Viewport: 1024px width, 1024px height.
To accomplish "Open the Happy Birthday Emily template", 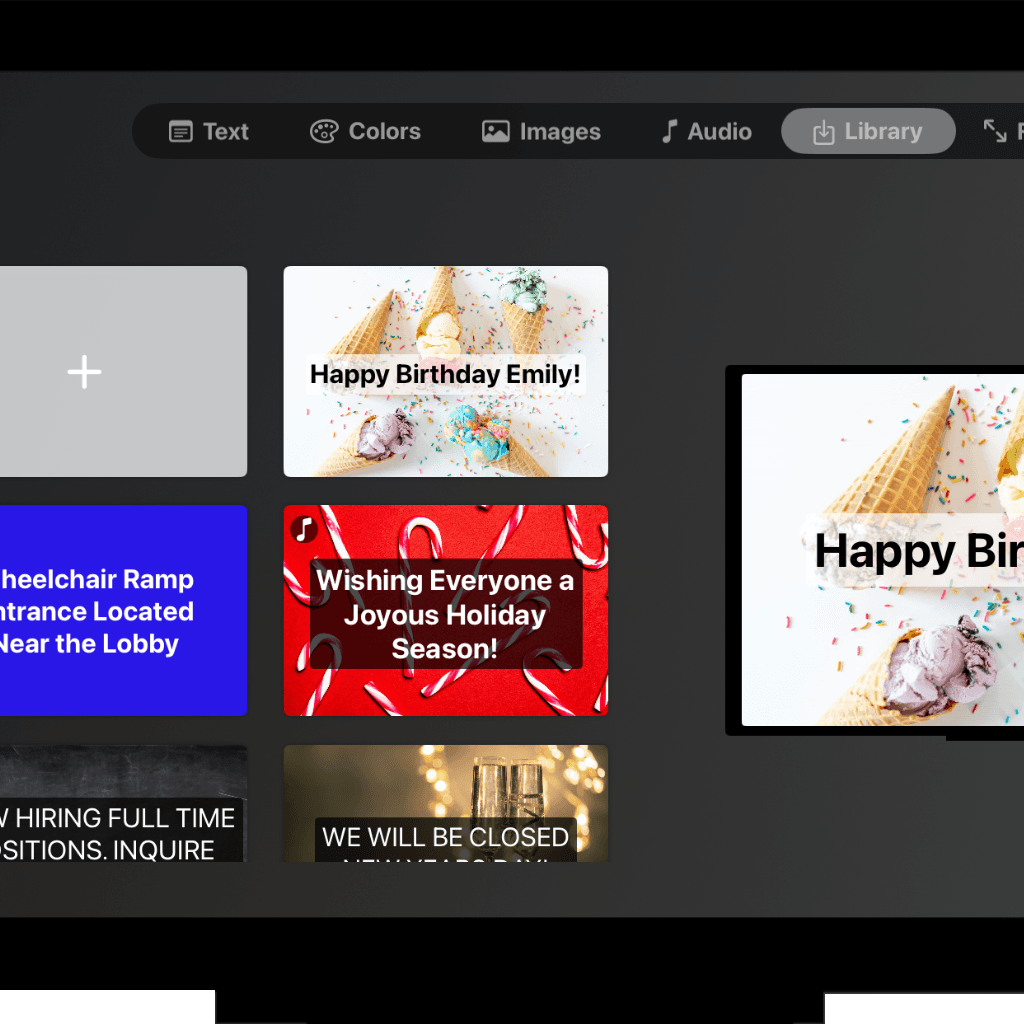I will [x=445, y=371].
